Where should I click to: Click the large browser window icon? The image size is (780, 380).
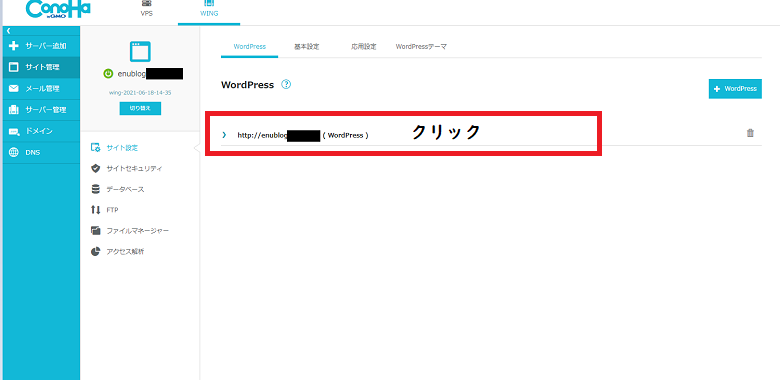(140, 51)
